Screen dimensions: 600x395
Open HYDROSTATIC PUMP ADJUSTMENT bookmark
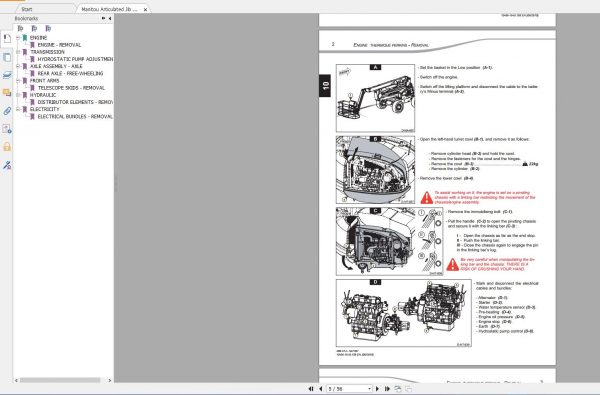[75, 59]
